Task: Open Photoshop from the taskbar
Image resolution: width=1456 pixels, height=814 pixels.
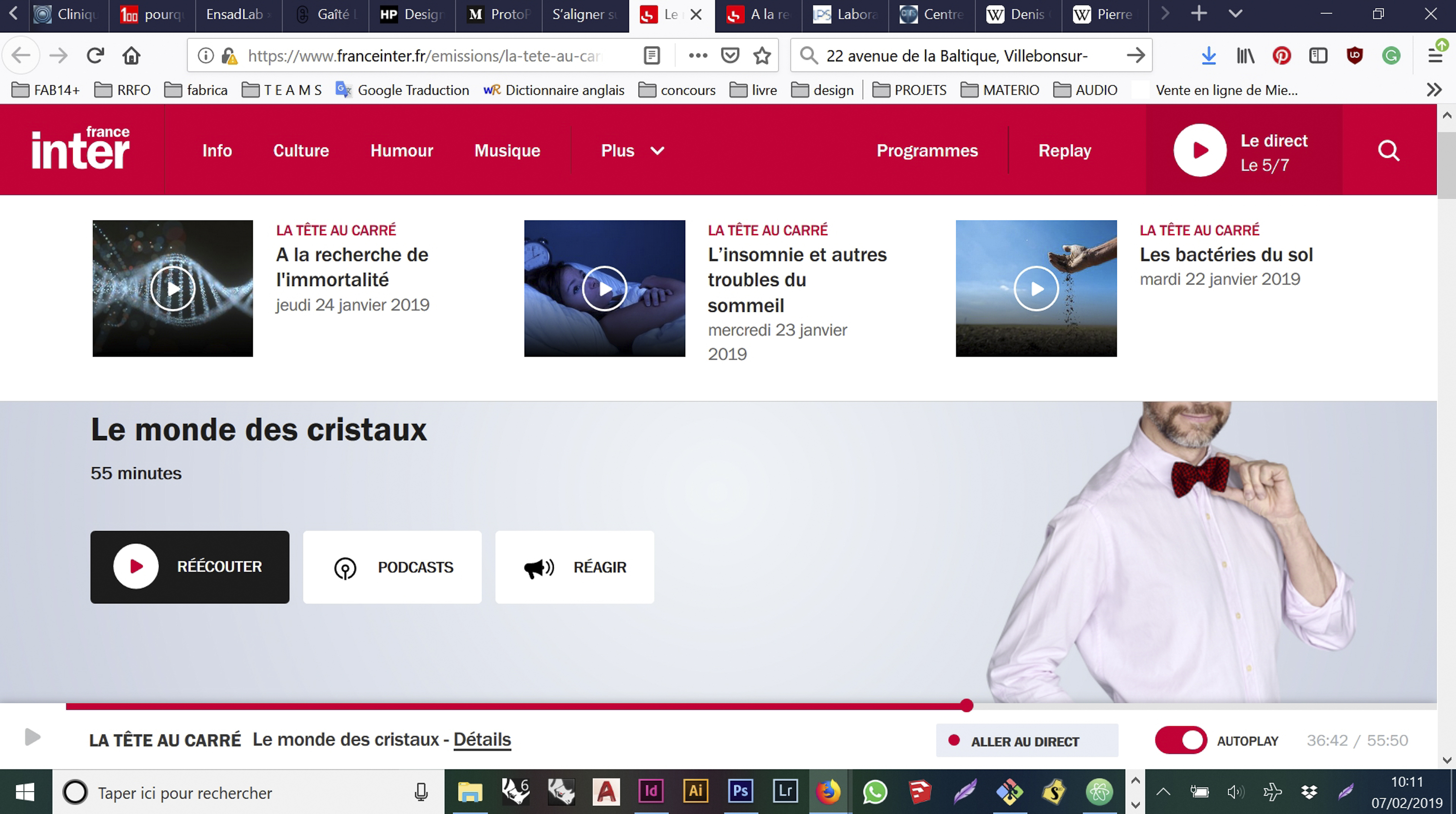Action: 740,791
